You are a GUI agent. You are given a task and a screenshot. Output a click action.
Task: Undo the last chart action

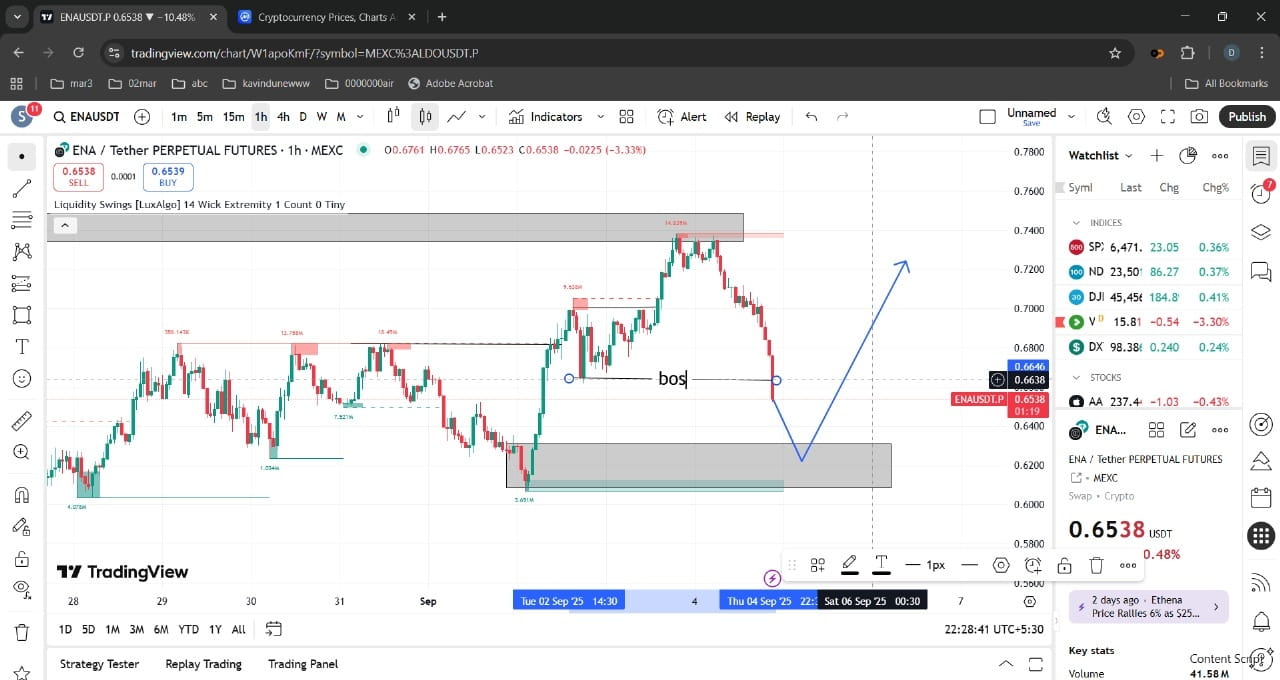(811, 117)
